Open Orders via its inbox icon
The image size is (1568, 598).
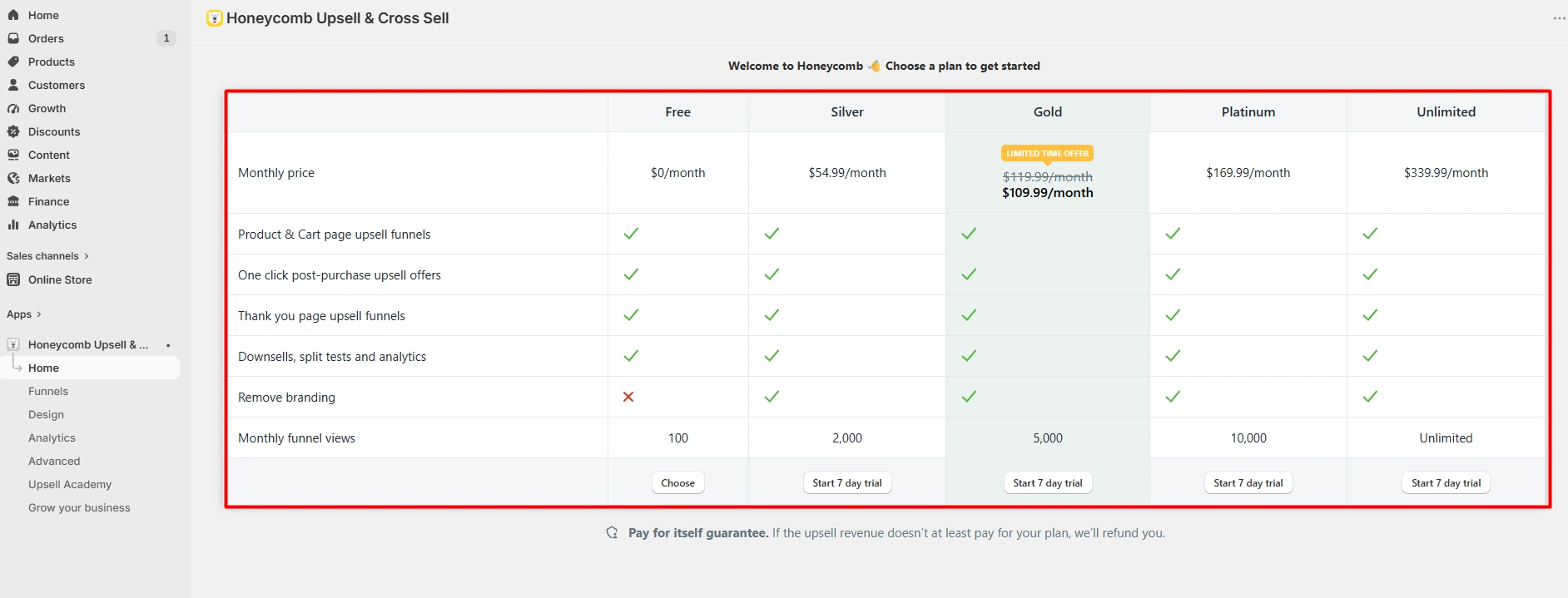[13, 38]
